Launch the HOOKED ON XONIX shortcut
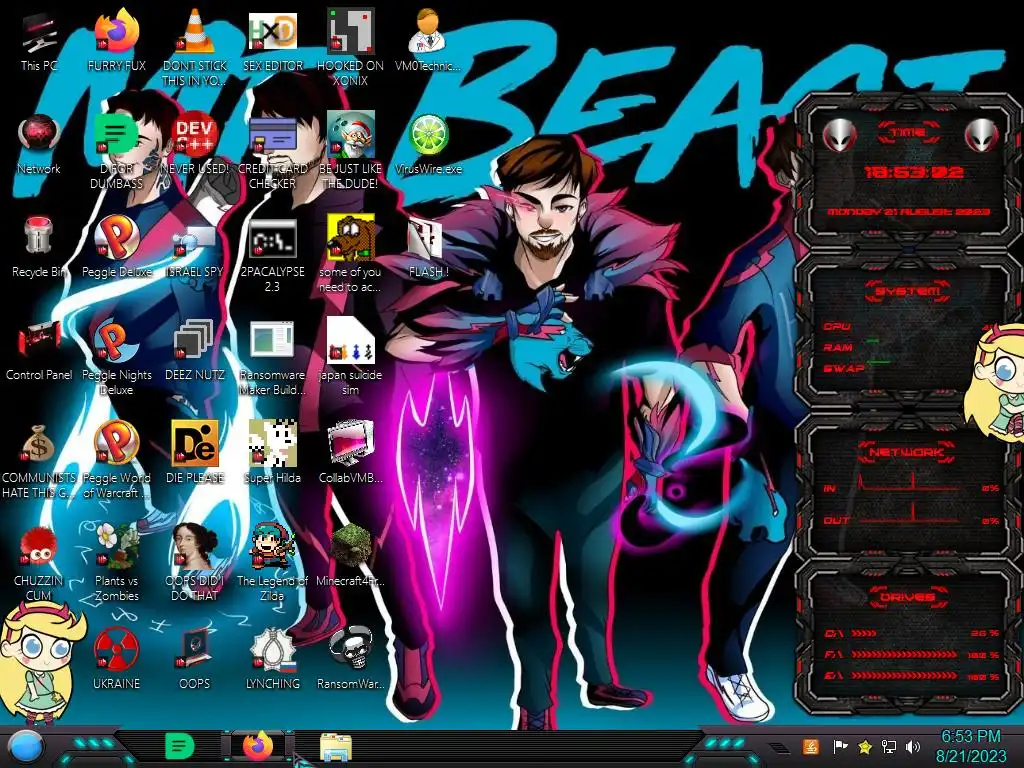 [350, 46]
